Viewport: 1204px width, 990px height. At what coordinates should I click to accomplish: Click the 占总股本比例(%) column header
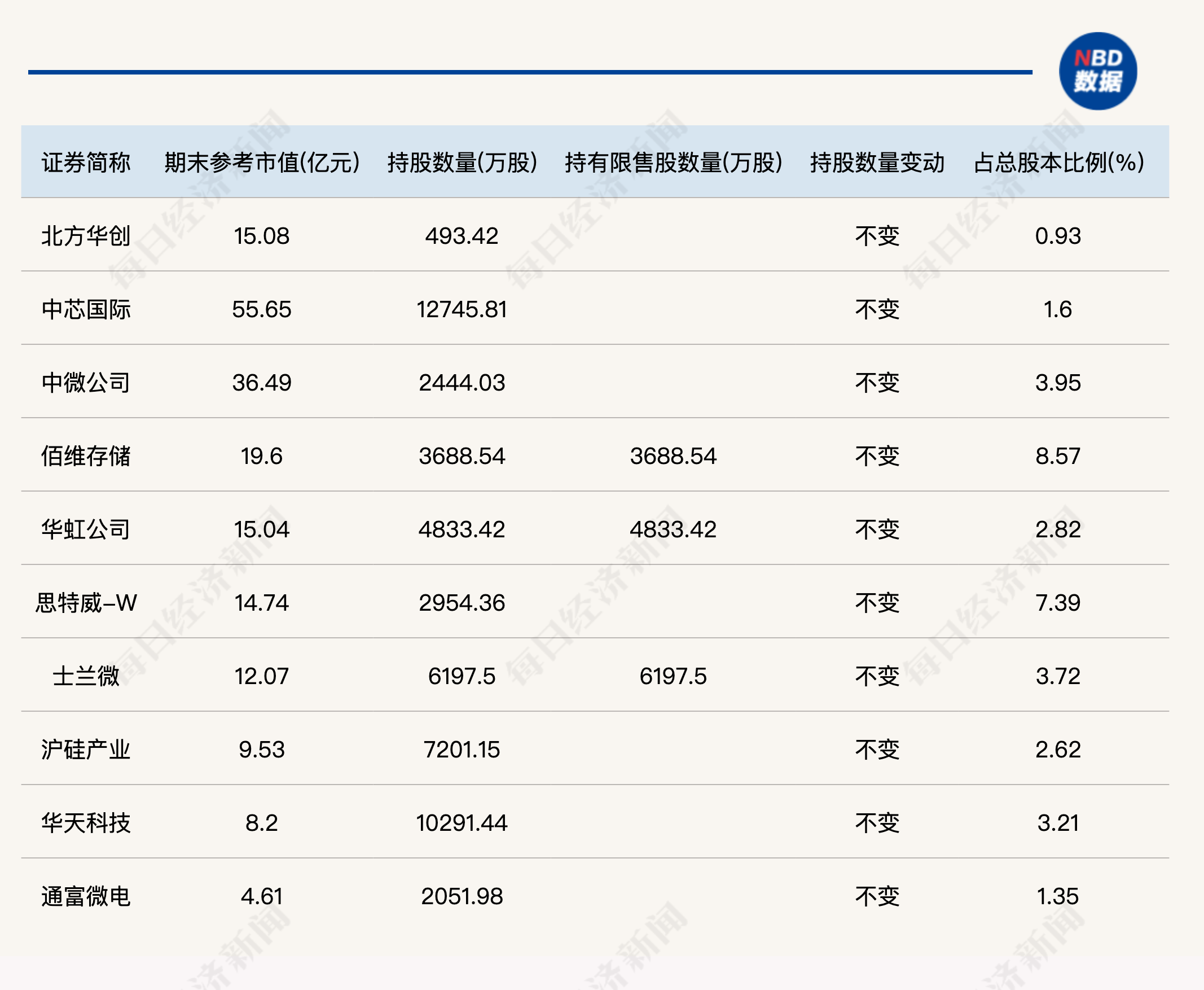[x=1058, y=163]
